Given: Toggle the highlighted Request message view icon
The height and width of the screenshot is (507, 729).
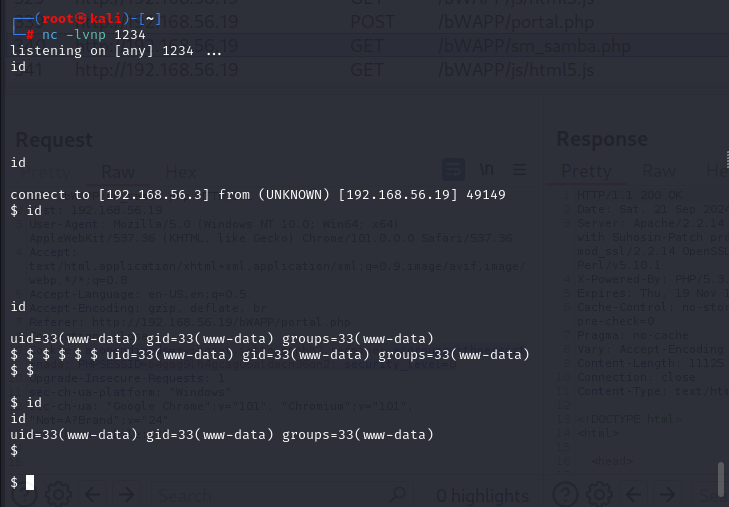Looking at the screenshot, I should click(x=454, y=169).
